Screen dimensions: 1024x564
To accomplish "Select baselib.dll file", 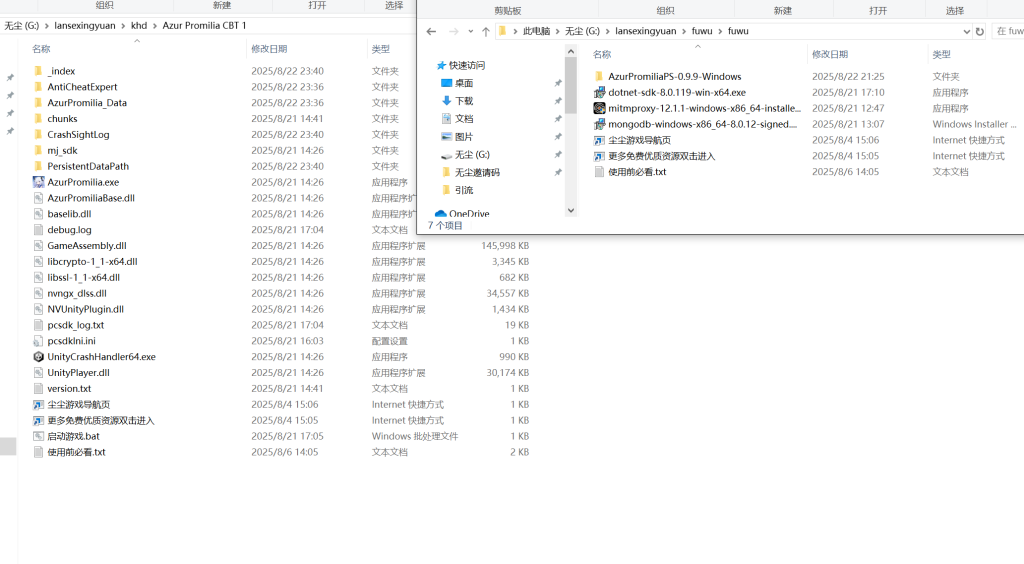I will pyautogui.click(x=69, y=214).
